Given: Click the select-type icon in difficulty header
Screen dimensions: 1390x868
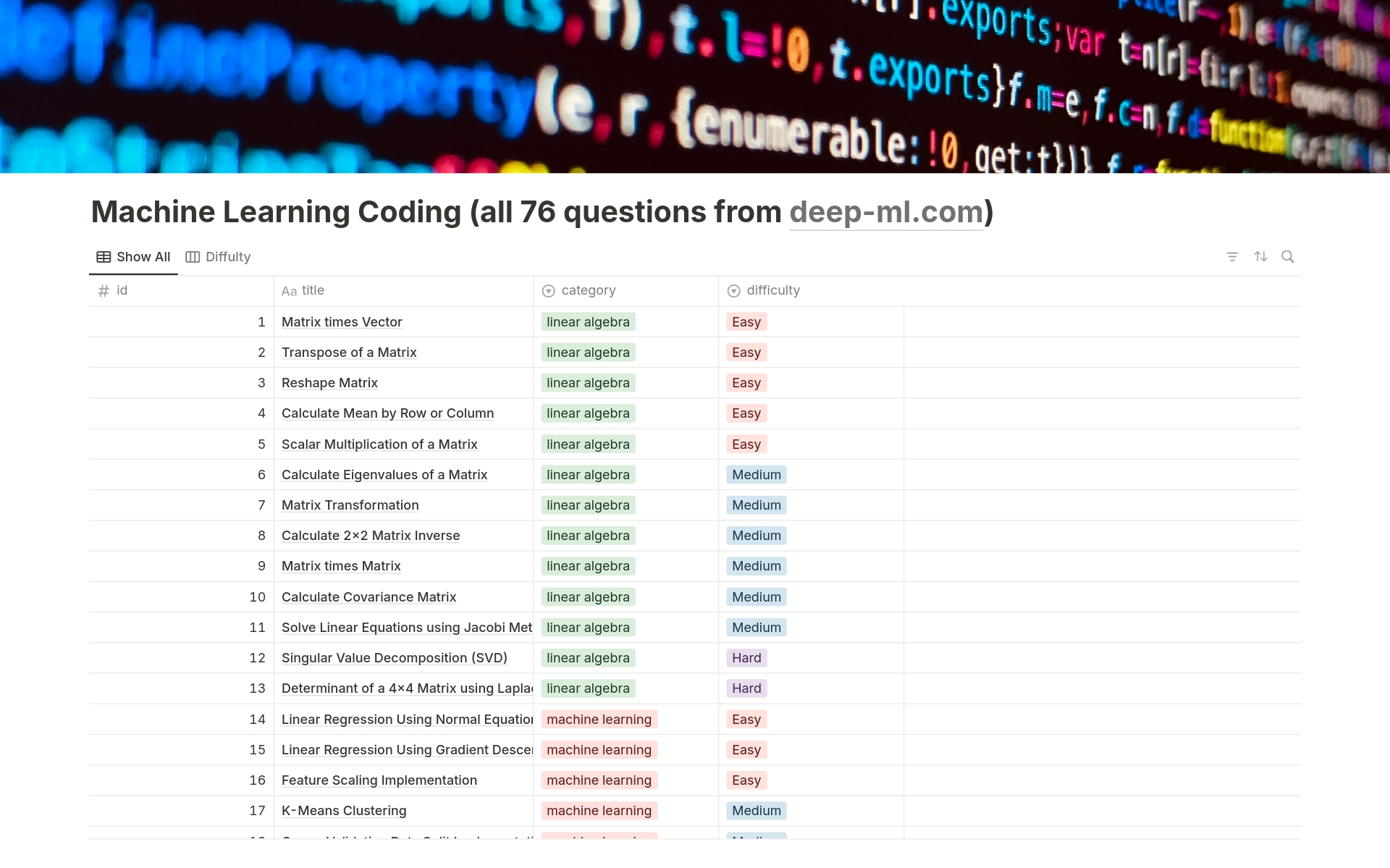Looking at the screenshot, I should click(733, 291).
